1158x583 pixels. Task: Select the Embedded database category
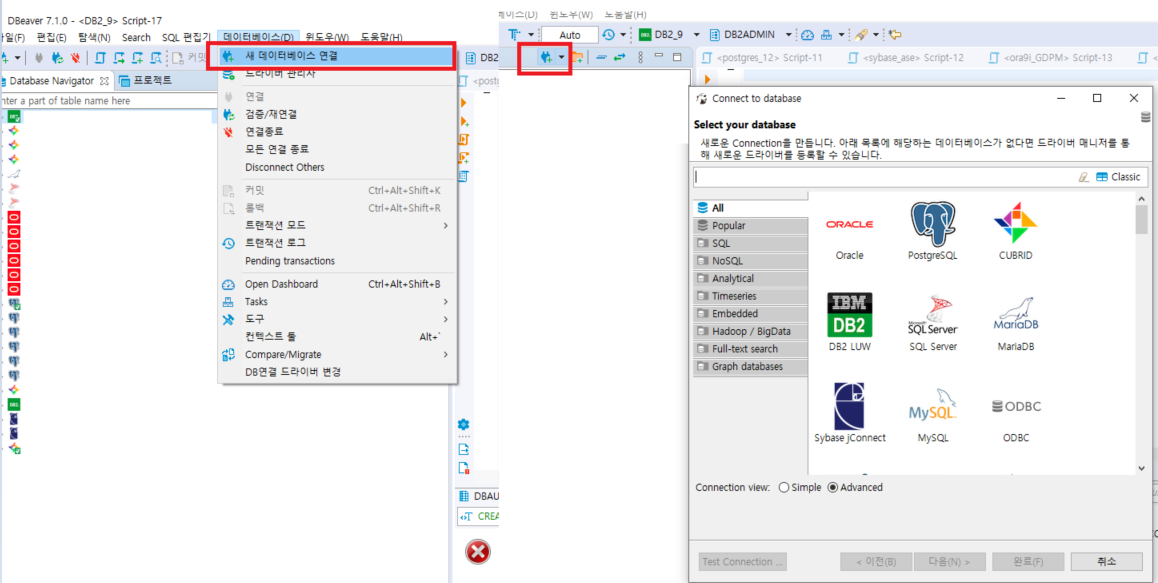coord(750,313)
